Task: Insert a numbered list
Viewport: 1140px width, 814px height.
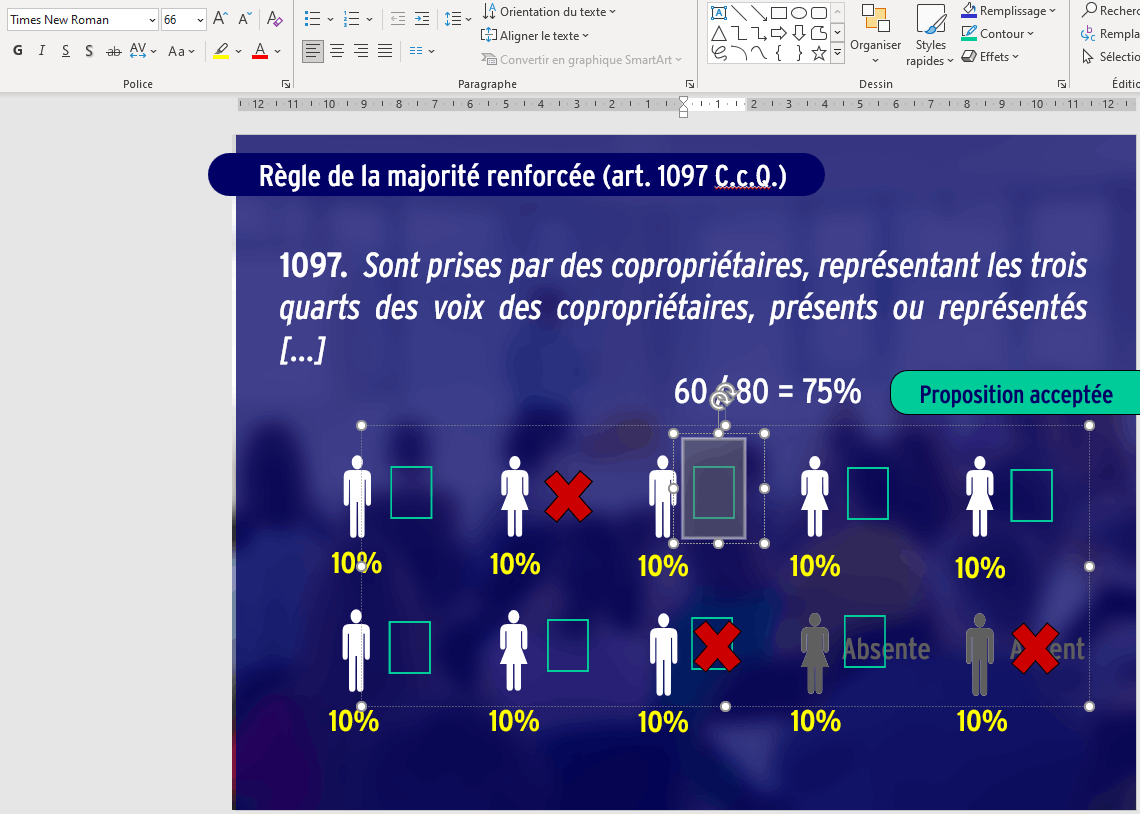Action: tap(352, 19)
